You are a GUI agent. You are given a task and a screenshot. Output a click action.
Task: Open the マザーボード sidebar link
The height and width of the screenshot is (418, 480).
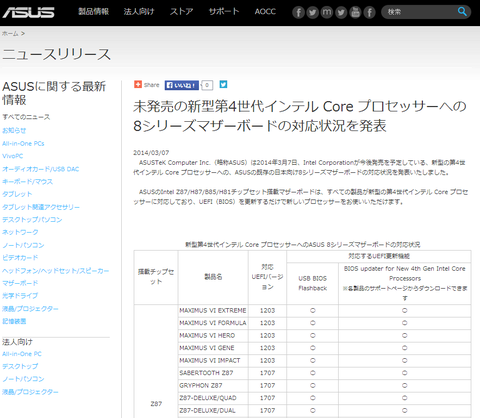[20, 283]
